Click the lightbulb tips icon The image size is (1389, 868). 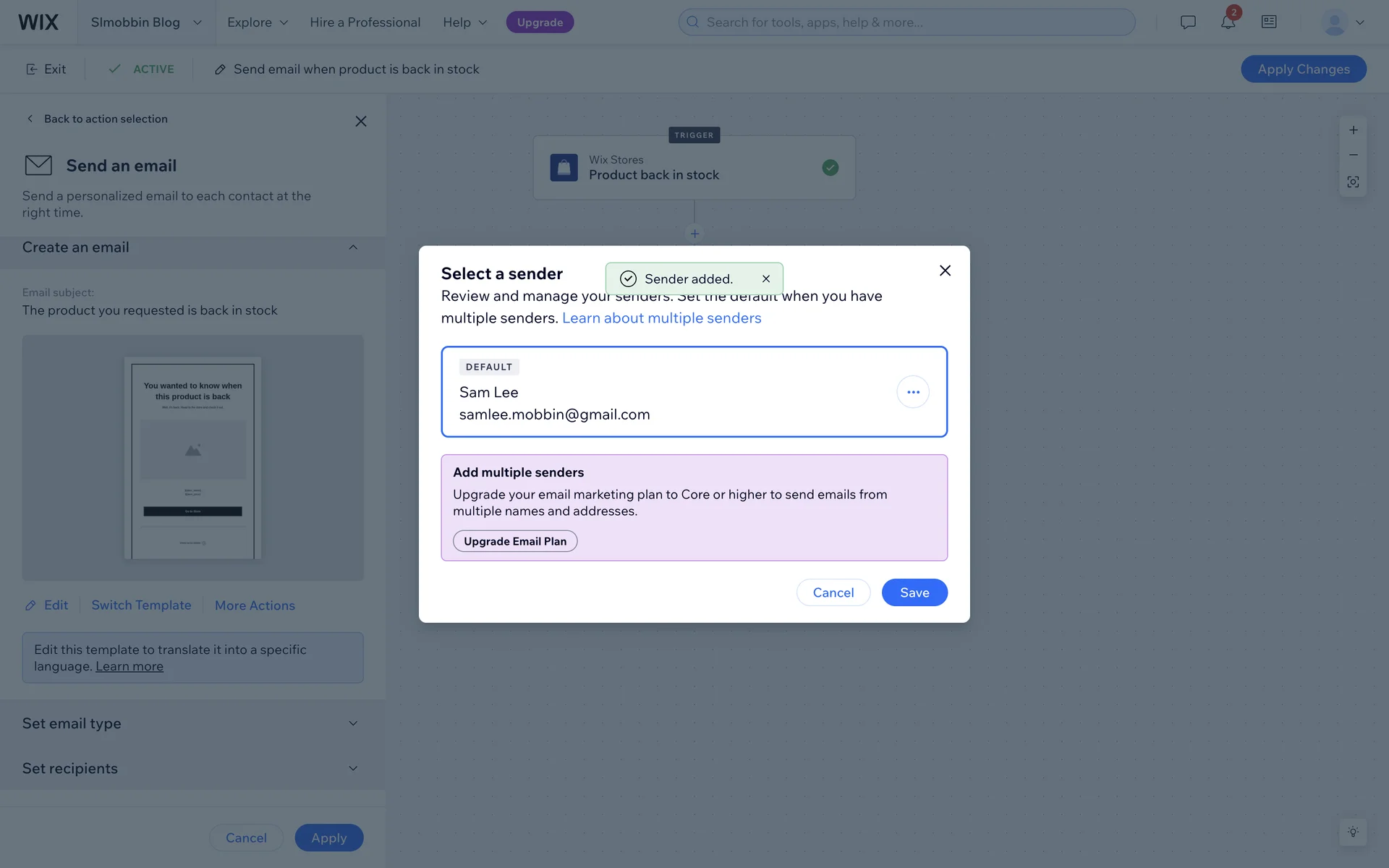pos(1353,832)
